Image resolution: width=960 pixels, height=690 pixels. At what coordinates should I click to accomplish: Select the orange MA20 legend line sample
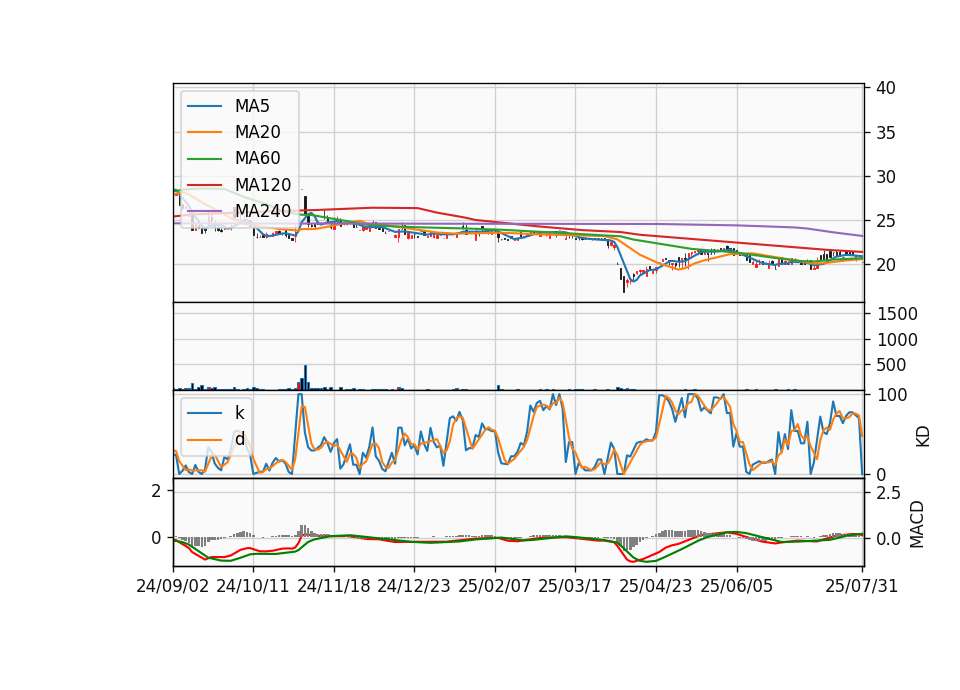pos(204,132)
